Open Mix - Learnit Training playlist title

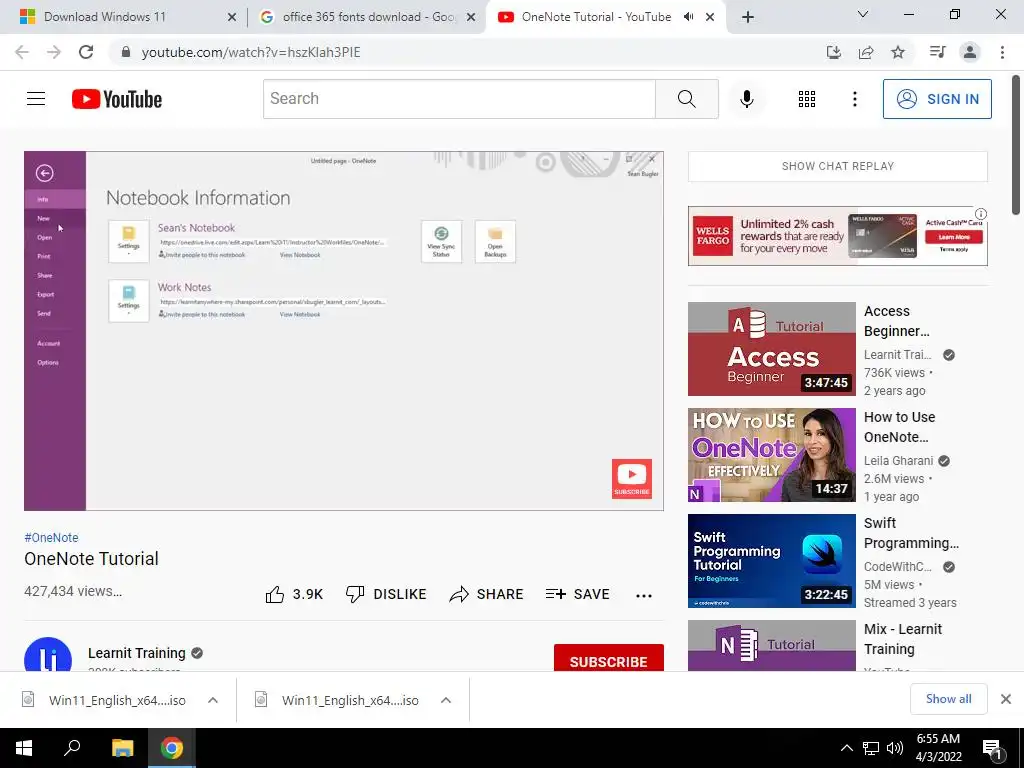[903, 639]
